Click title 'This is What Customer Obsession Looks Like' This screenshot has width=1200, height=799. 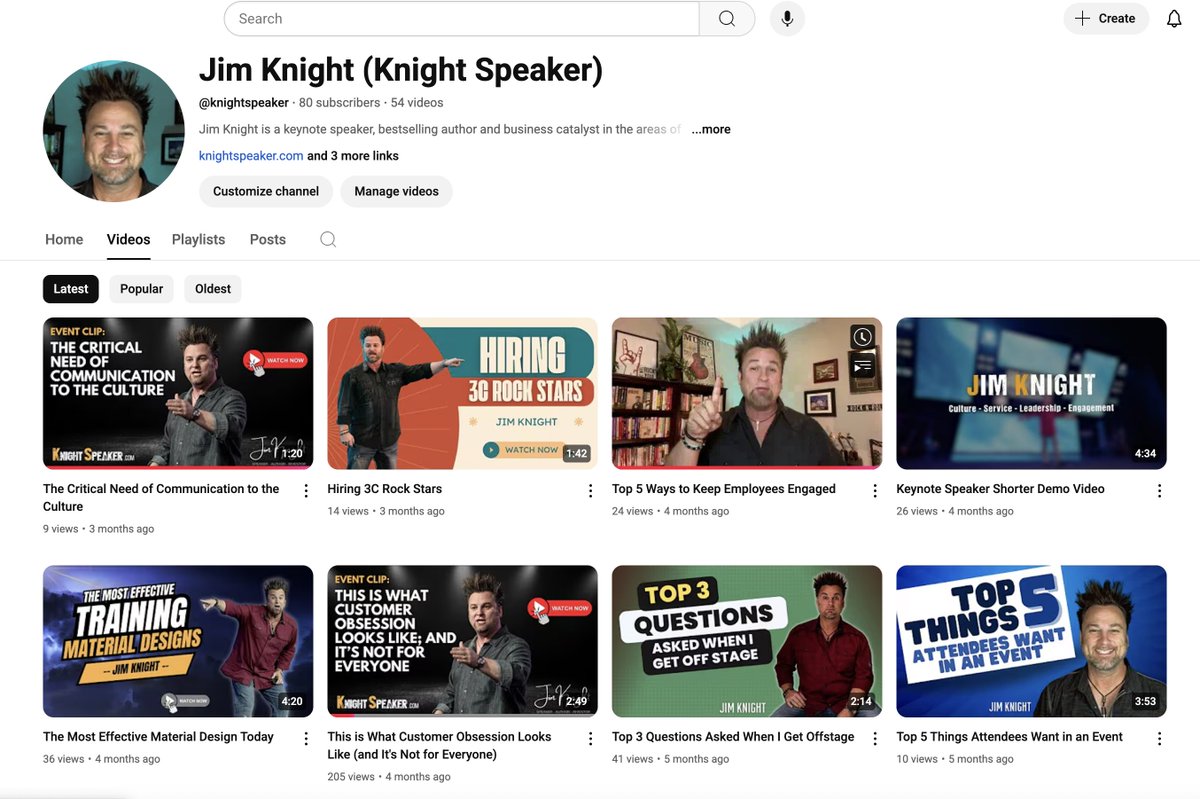[439, 746]
